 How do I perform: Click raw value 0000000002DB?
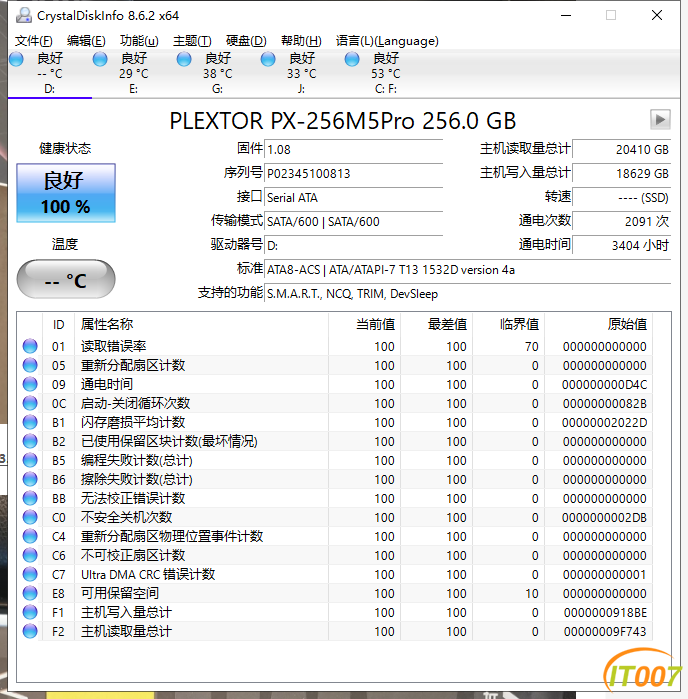click(604, 518)
